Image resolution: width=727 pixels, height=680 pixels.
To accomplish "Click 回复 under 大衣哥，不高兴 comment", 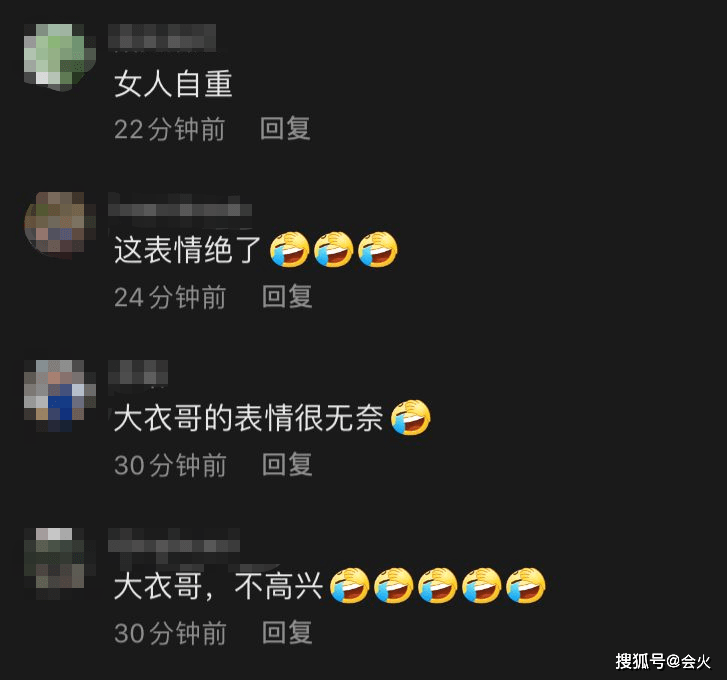I will point(287,633).
